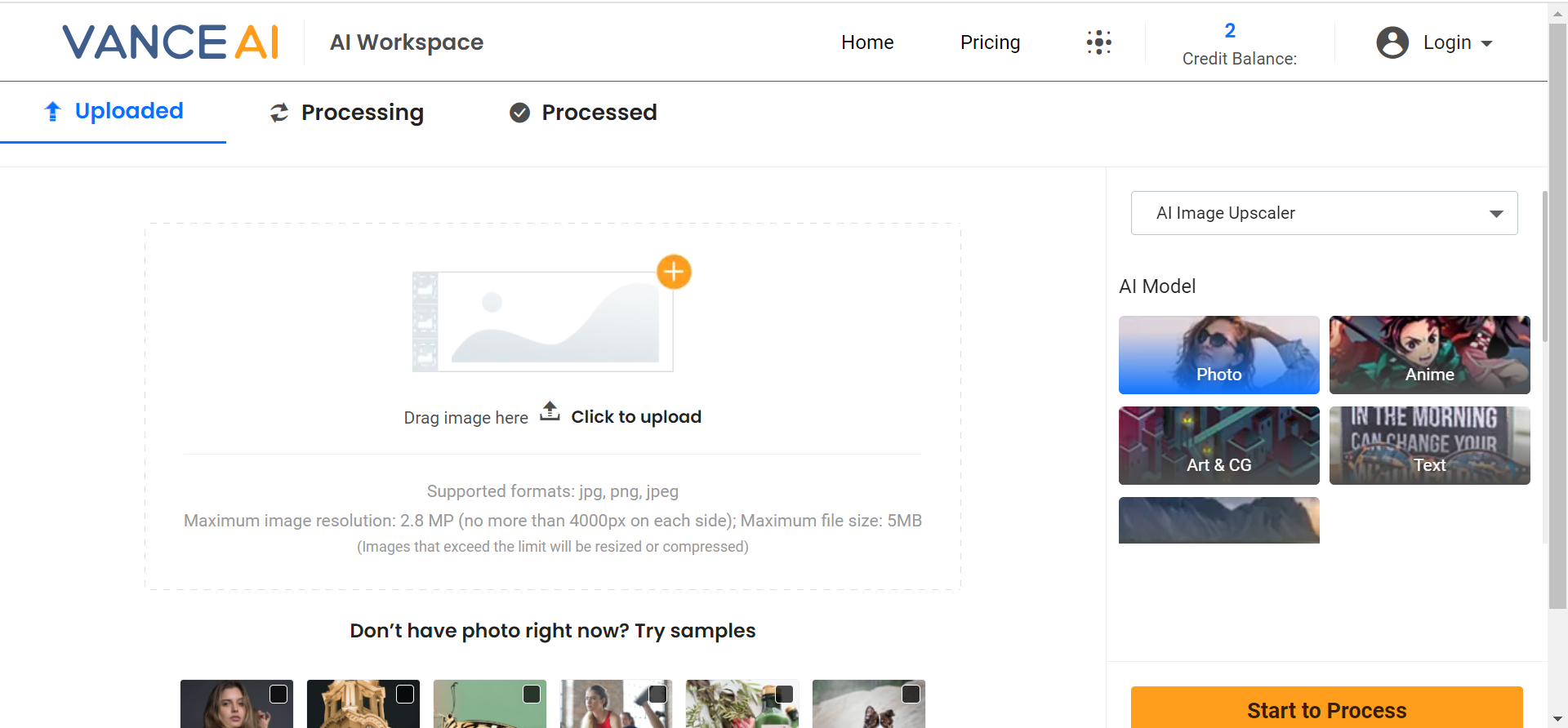Choose the Art & CG model

(1218, 446)
